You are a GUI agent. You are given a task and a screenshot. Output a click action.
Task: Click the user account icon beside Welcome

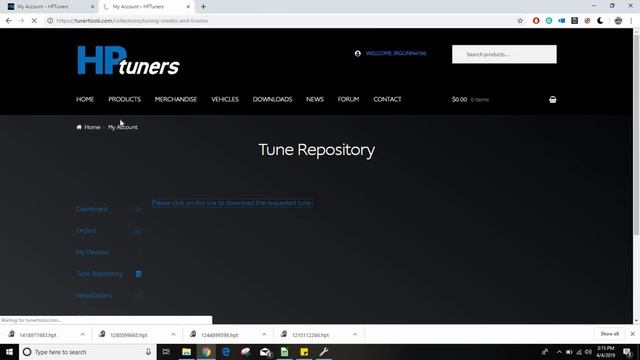coord(358,53)
